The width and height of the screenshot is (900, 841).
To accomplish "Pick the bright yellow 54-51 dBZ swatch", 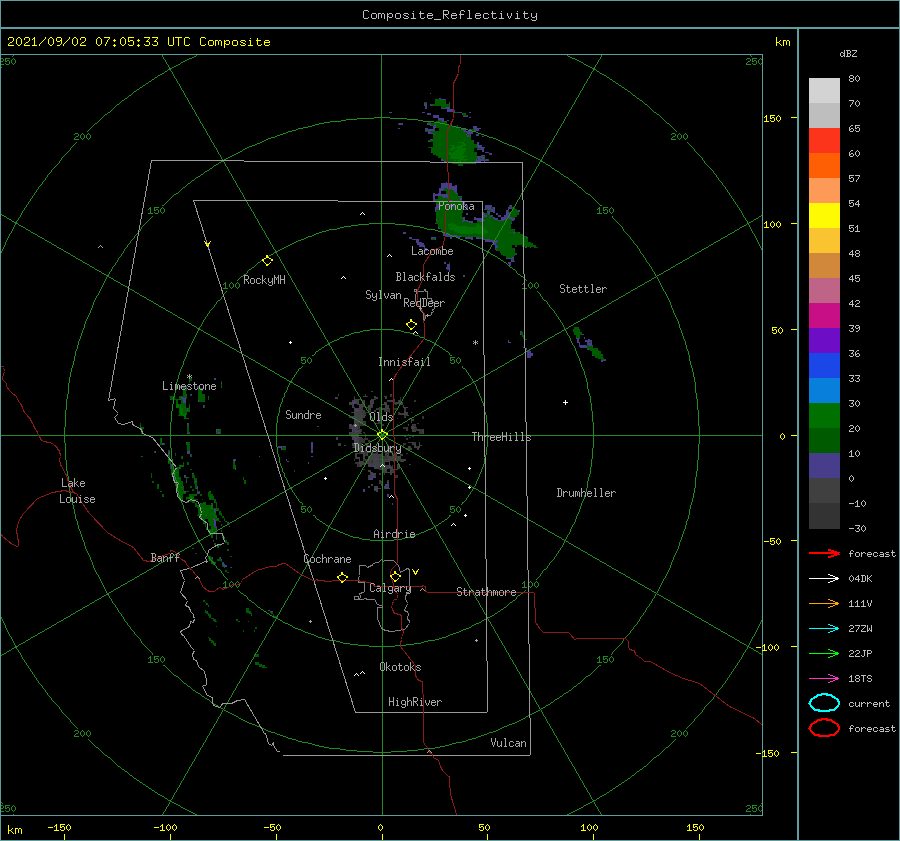I will (x=824, y=216).
